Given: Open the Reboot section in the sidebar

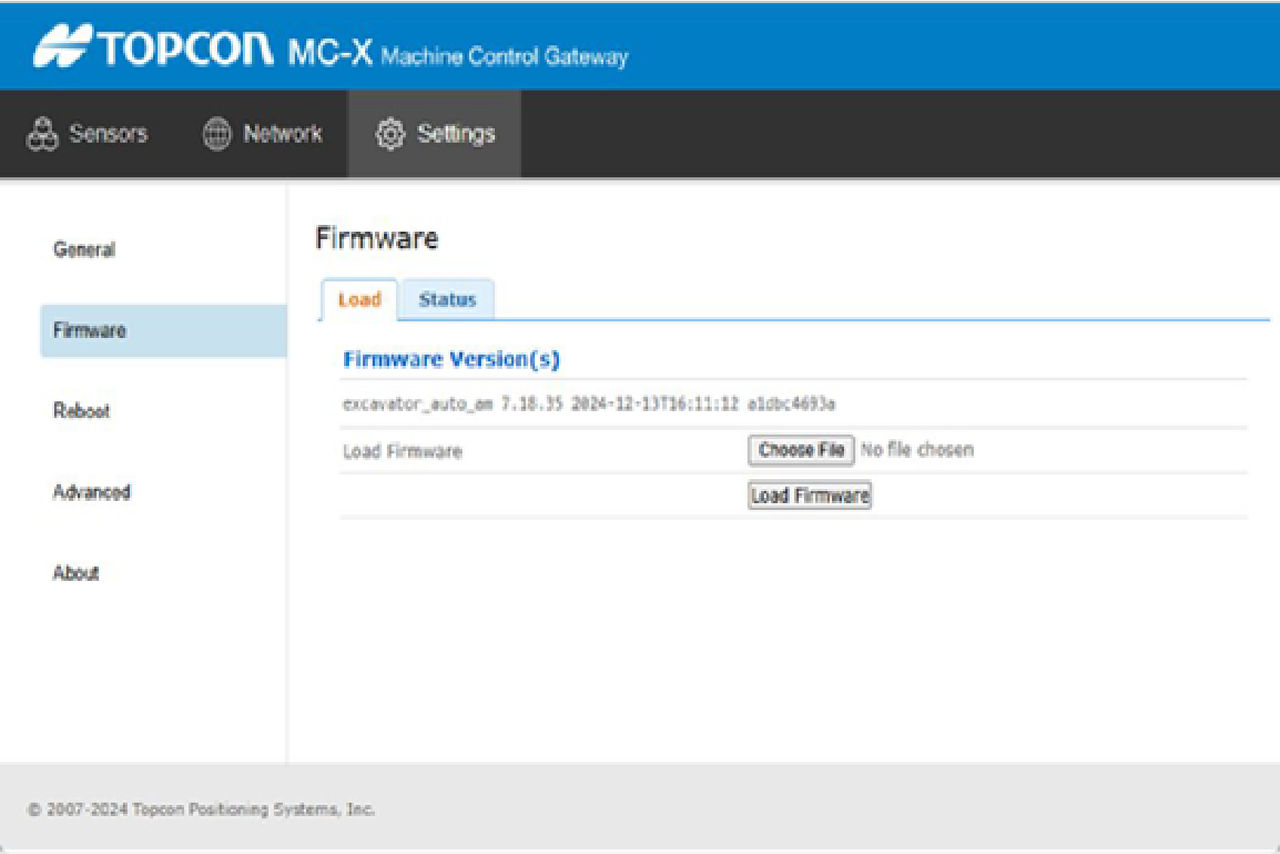Looking at the screenshot, I should coord(81,411).
